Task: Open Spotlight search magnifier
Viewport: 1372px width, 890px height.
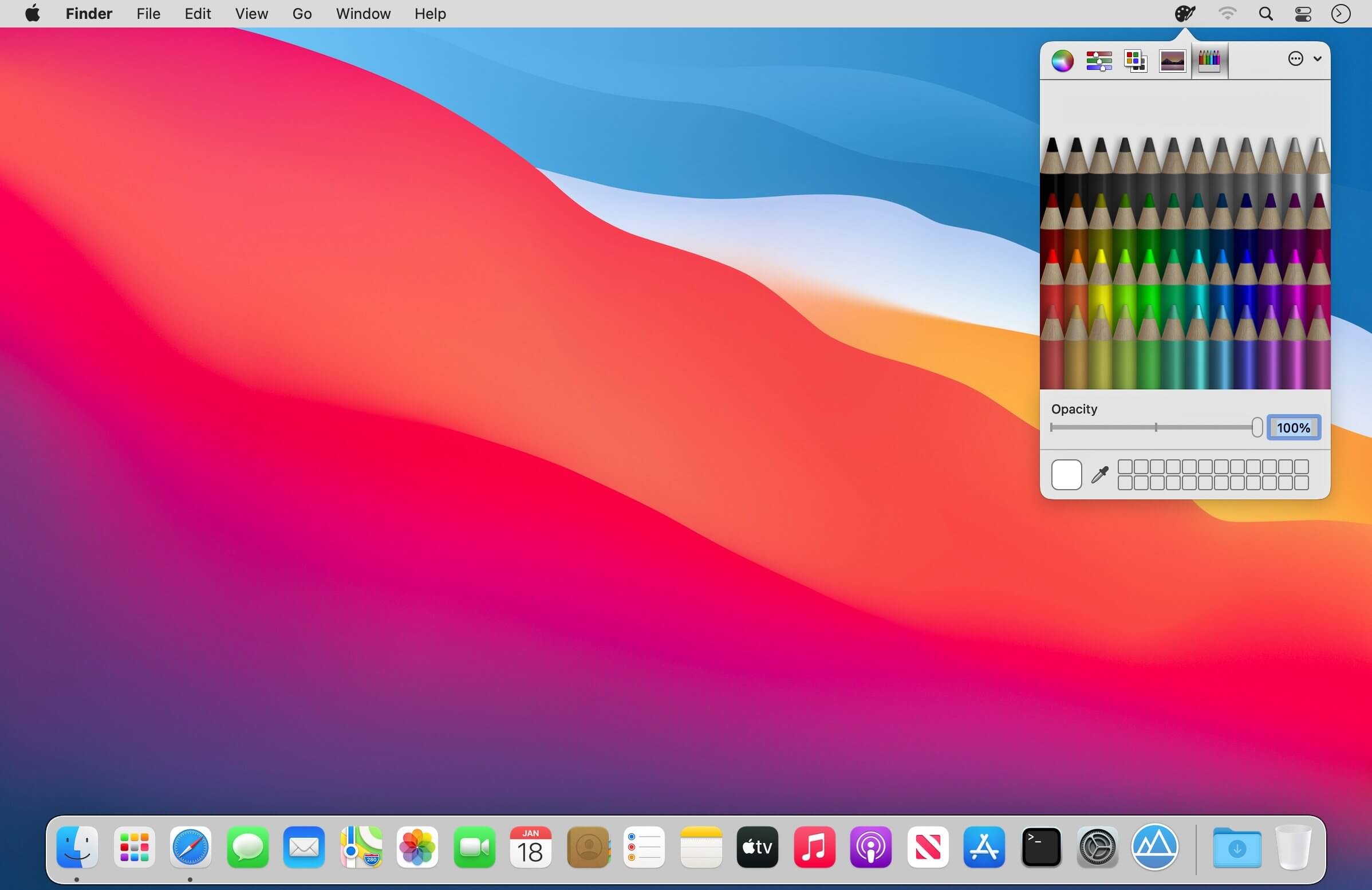Action: [1265, 14]
